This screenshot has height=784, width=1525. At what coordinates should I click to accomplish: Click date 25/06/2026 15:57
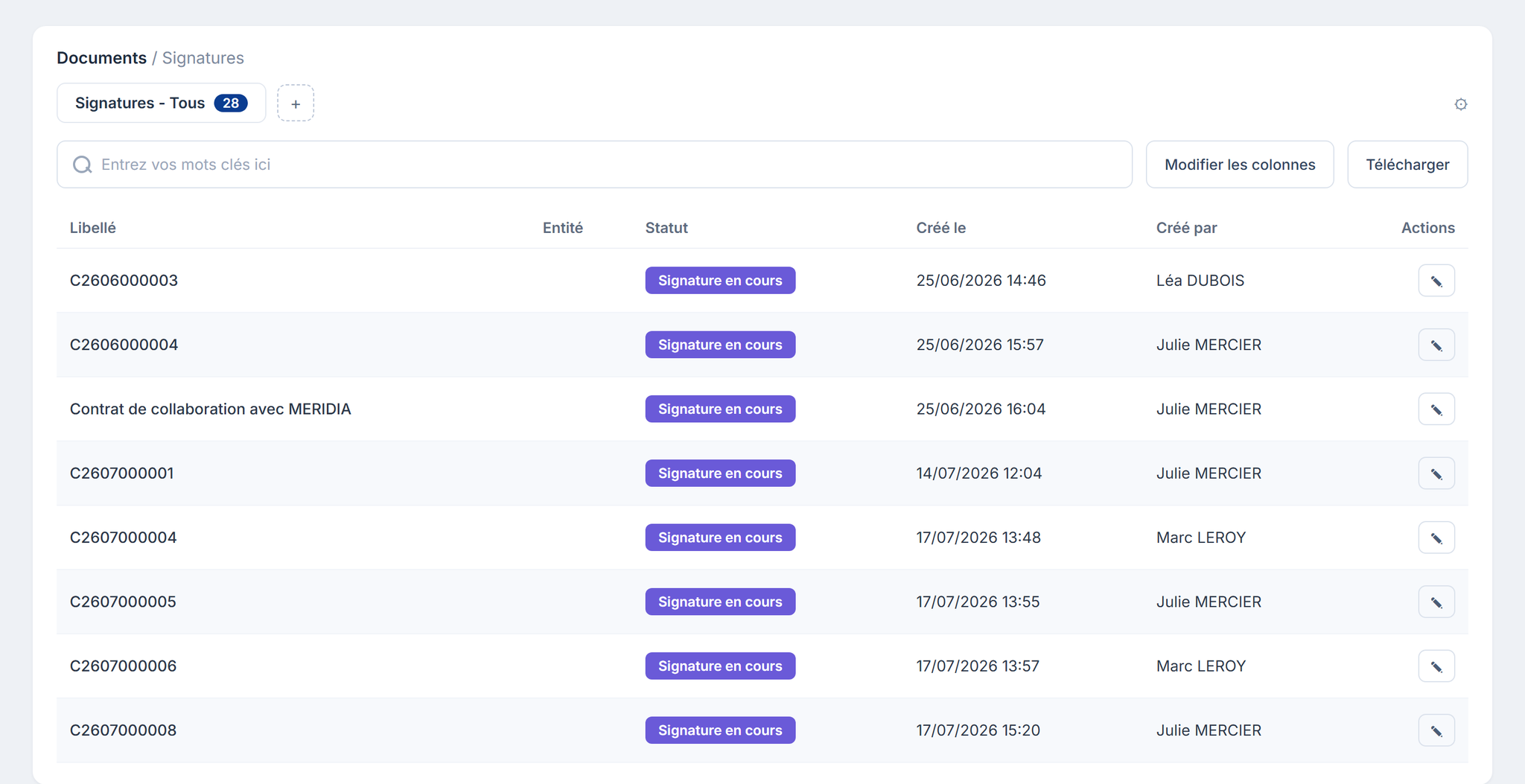click(x=980, y=345)
